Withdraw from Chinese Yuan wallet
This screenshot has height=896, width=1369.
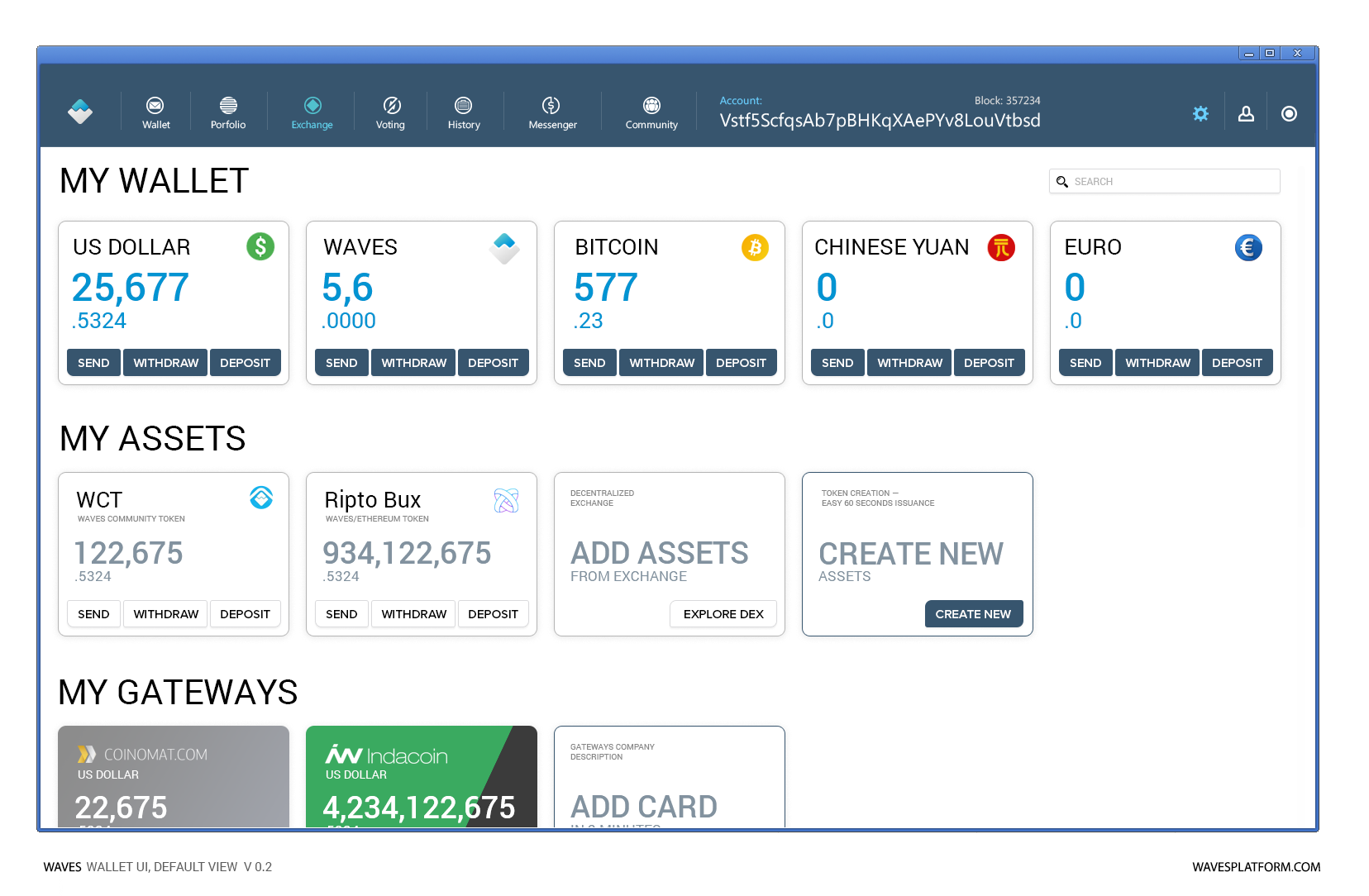pos(909,363)
